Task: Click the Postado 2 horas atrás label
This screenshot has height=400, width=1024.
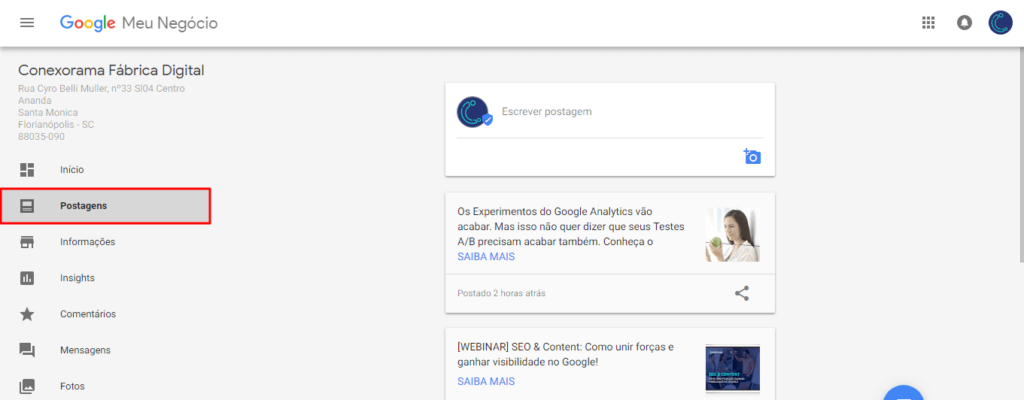Action: 502,293
